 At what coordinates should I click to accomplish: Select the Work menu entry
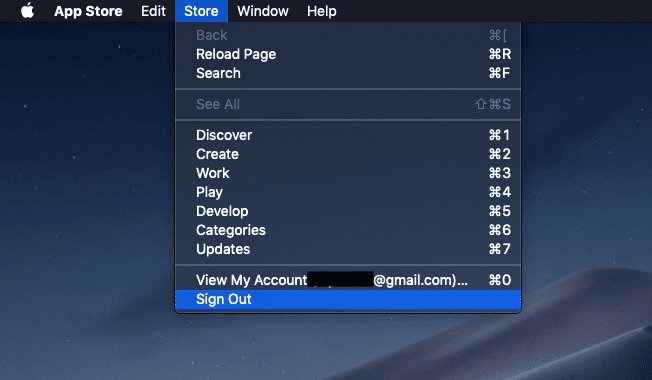point(348,173)
